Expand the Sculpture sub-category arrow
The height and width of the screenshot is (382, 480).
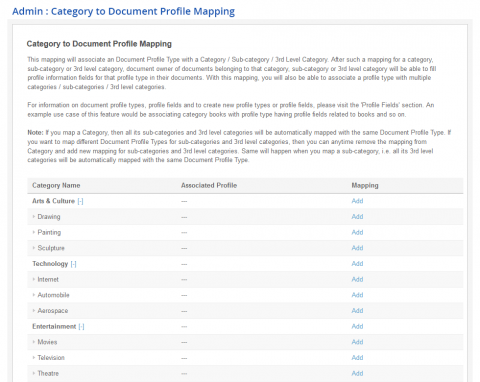coord(34,248)
